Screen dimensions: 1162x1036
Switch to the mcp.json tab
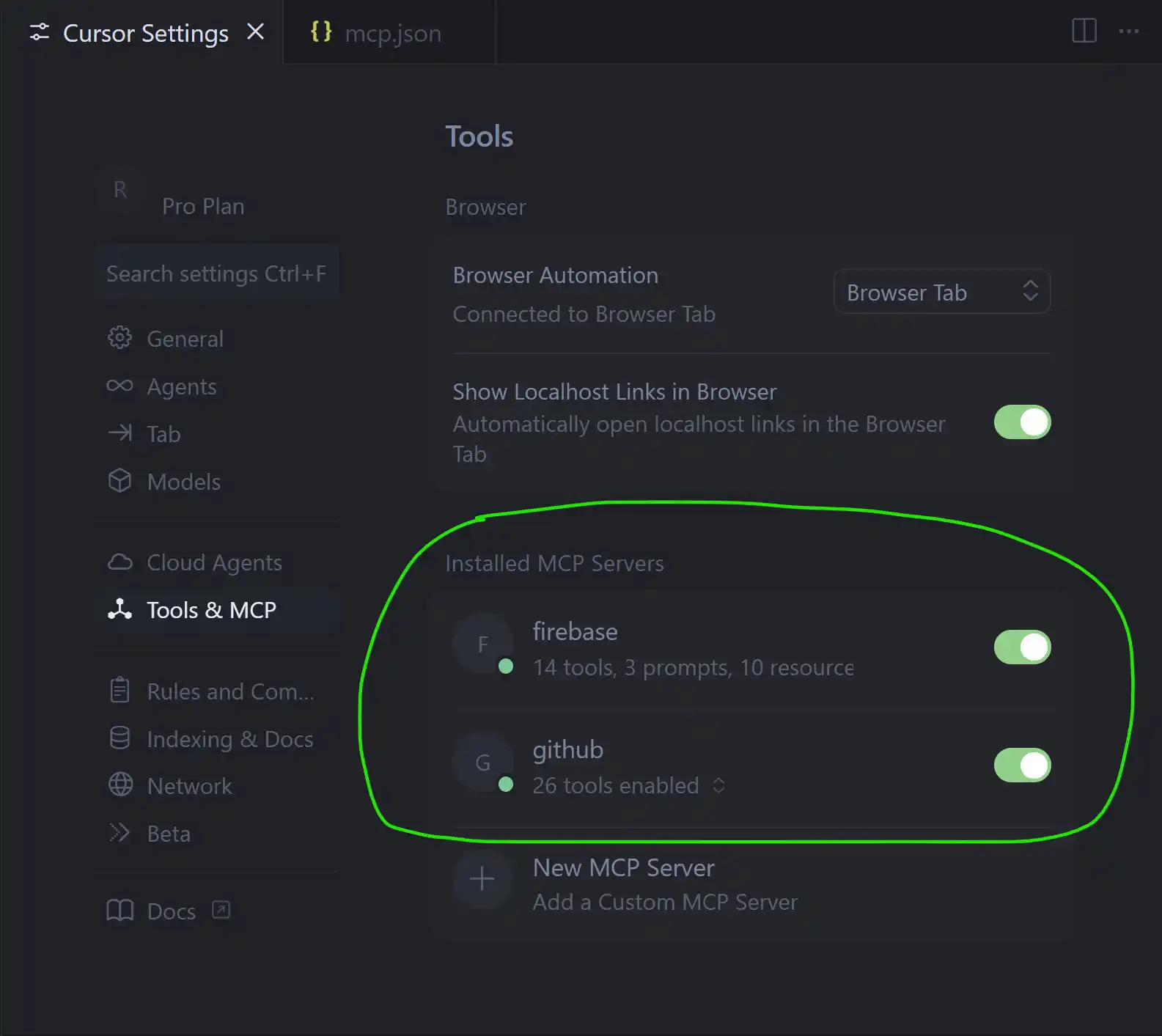(x=390, y=32)
